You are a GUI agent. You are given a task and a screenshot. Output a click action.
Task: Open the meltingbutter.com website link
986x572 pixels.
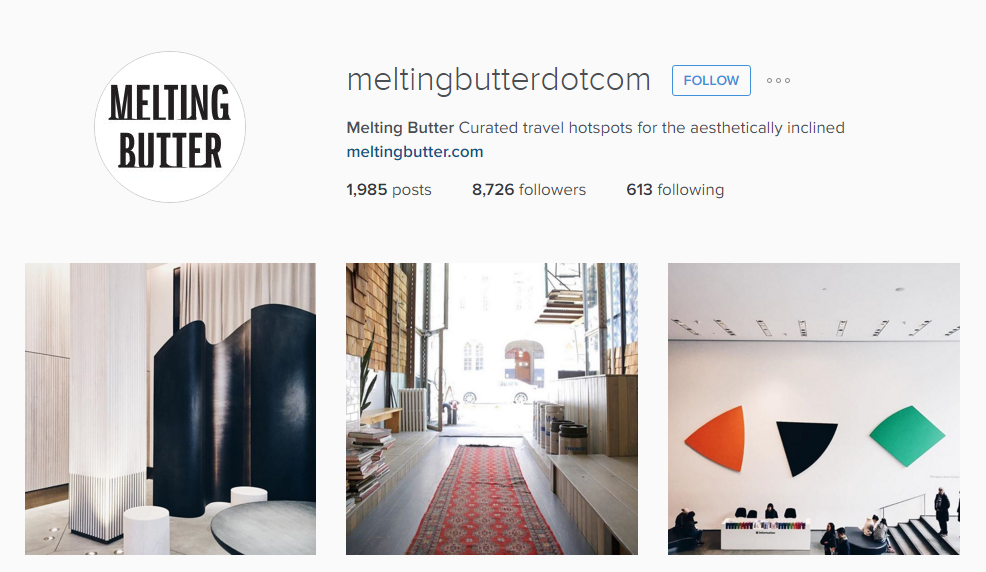[414, 151]
